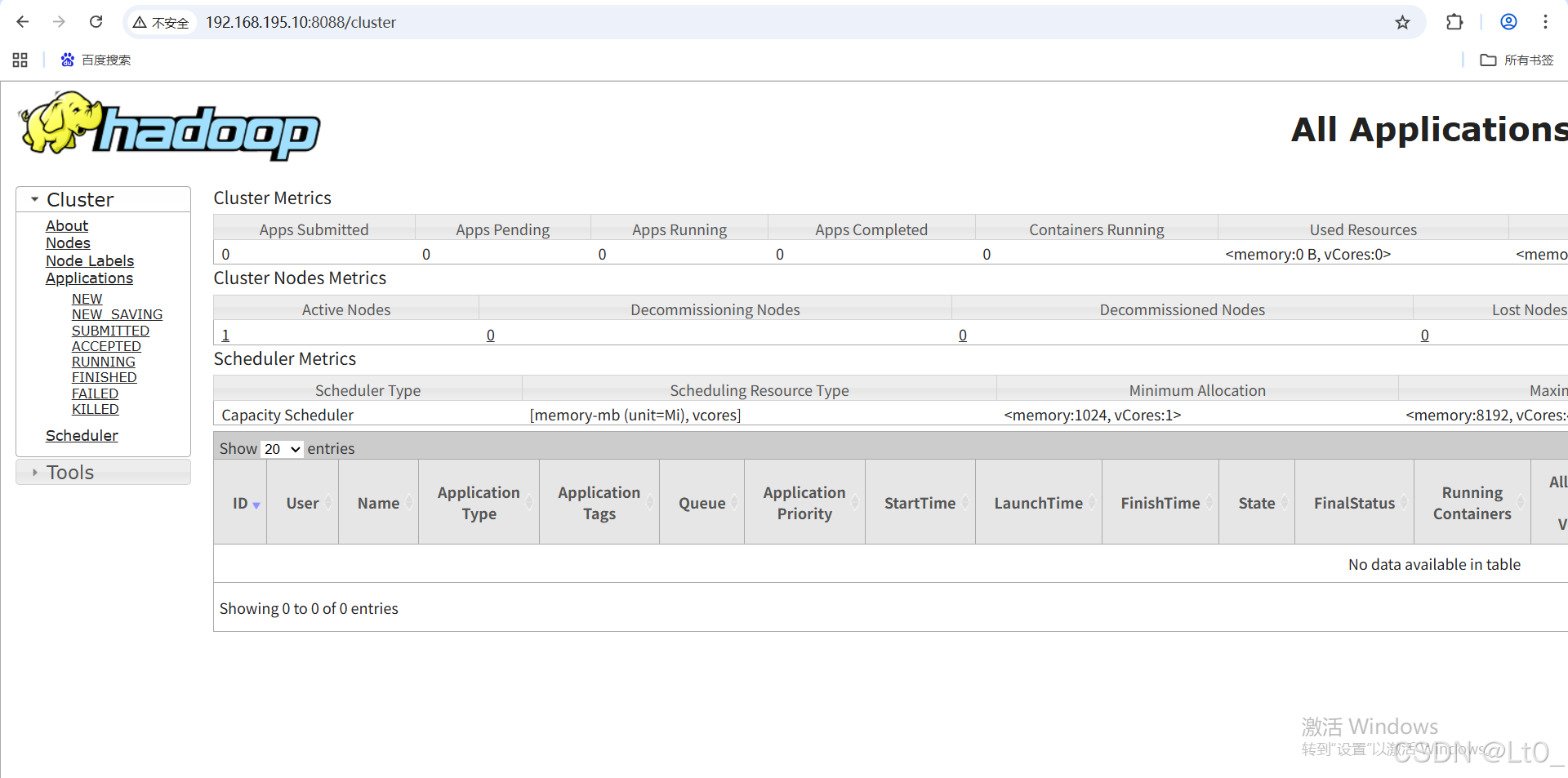The image size is (1568, 778).
Task: Sort the table by ID column
Action: click(240, 503)
